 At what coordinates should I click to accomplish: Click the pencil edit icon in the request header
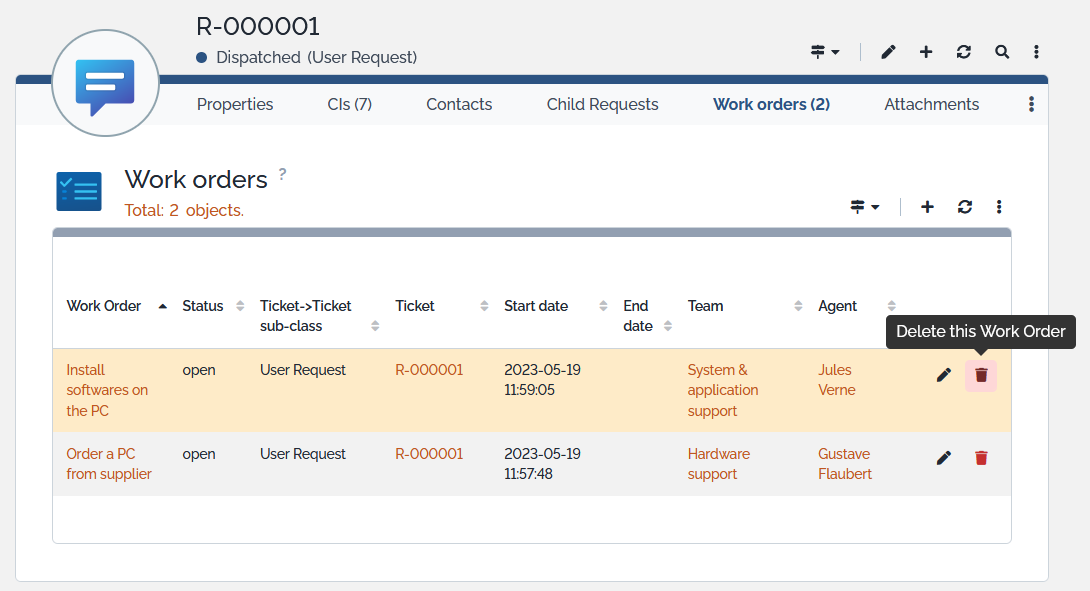pos(888,52)
